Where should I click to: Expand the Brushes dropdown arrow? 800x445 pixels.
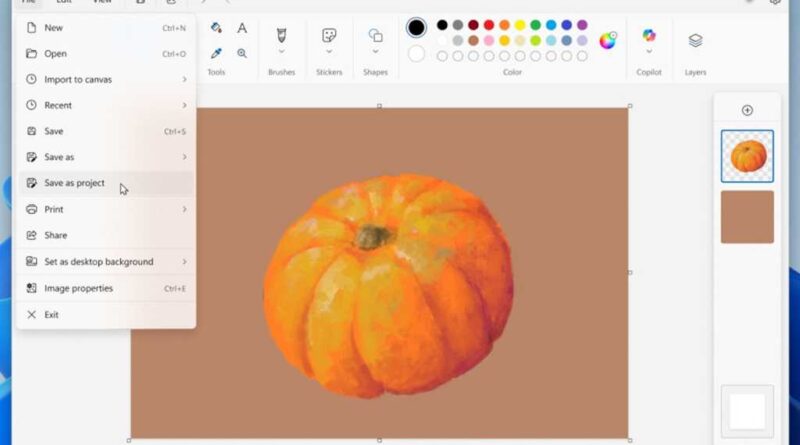coord(281,51)
